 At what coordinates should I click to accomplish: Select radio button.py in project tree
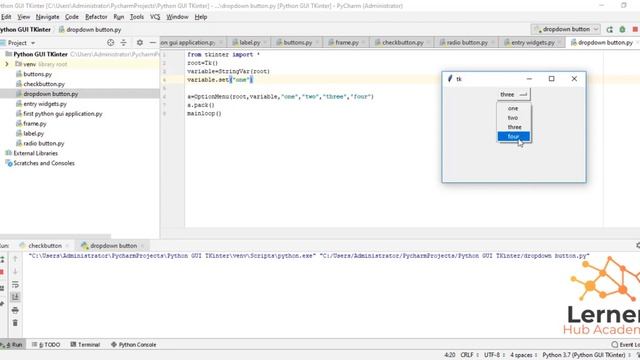(x=44, y=143)
